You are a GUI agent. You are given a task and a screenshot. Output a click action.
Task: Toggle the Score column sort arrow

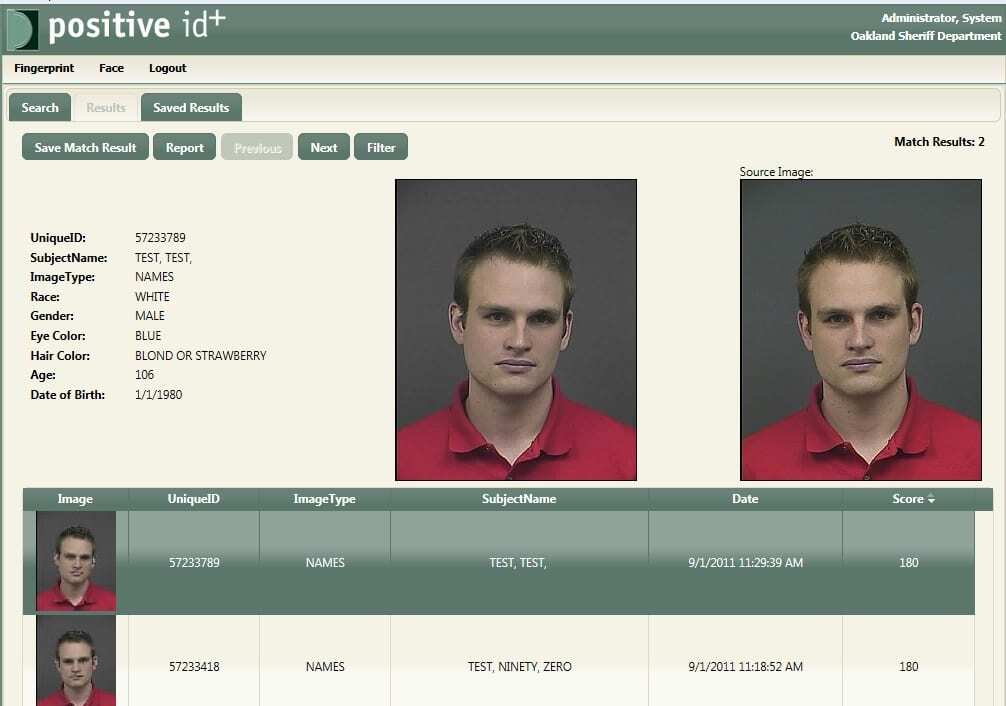click(932, 499)
